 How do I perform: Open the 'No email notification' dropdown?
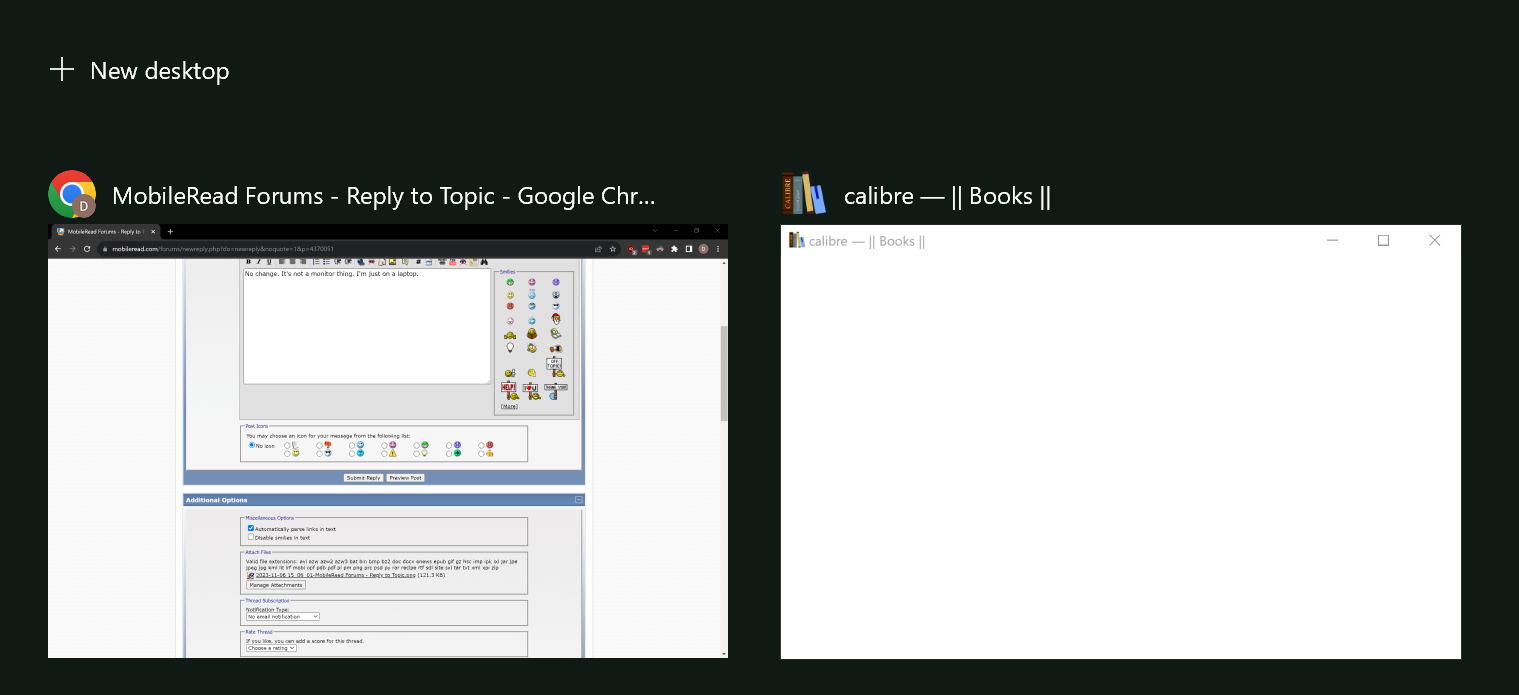point(283,617)
